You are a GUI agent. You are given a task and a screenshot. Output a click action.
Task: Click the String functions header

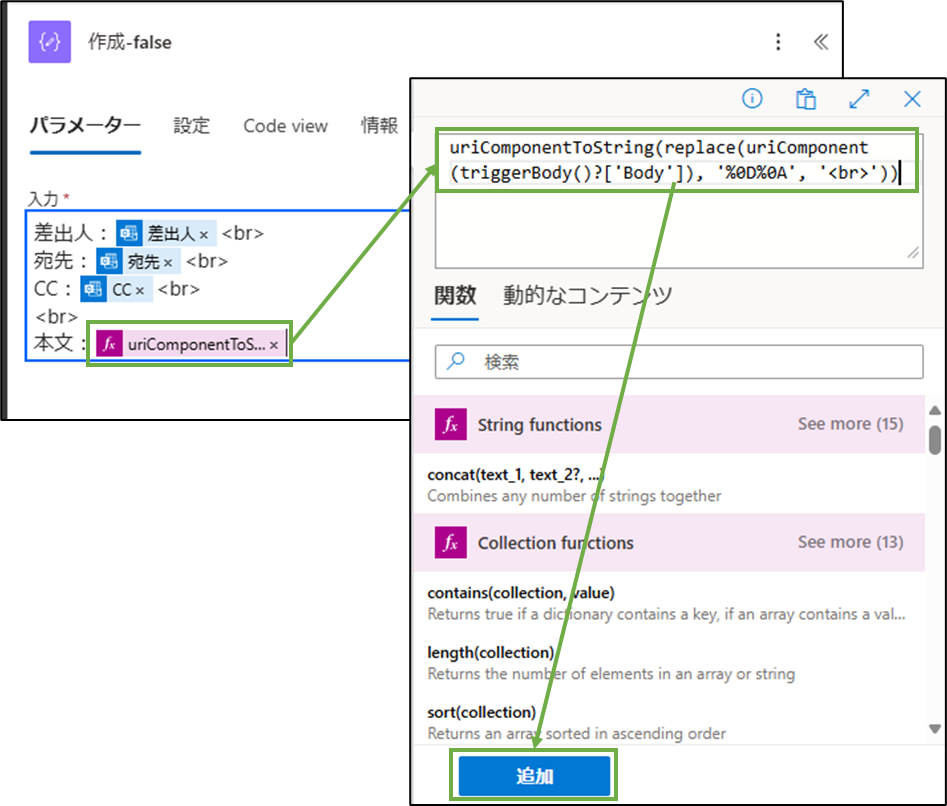(x=669, y=424)
